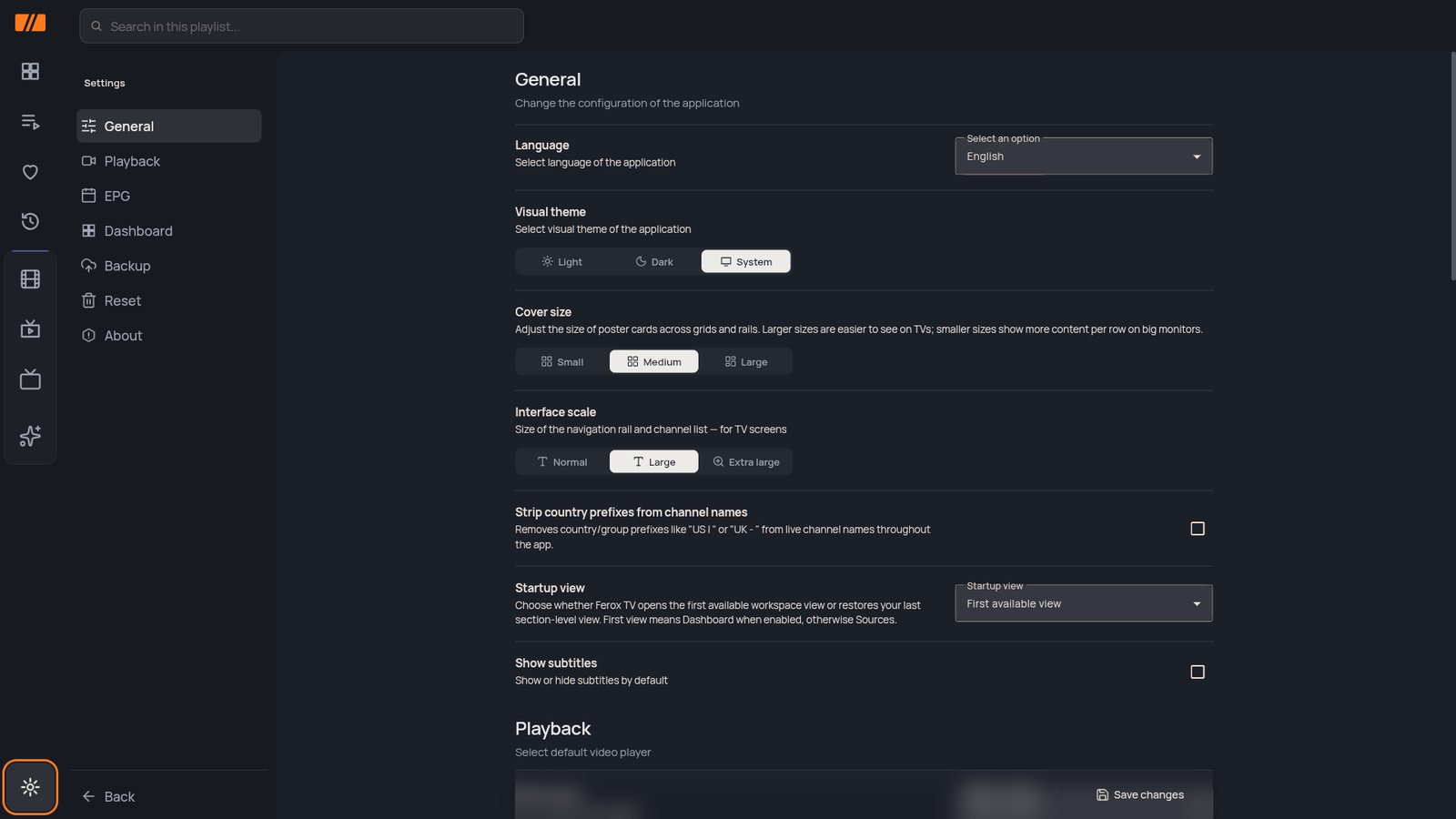Click the About info icon
Image resolution: width=1456 pixels, height=819 pixels.
pos(88,336)
